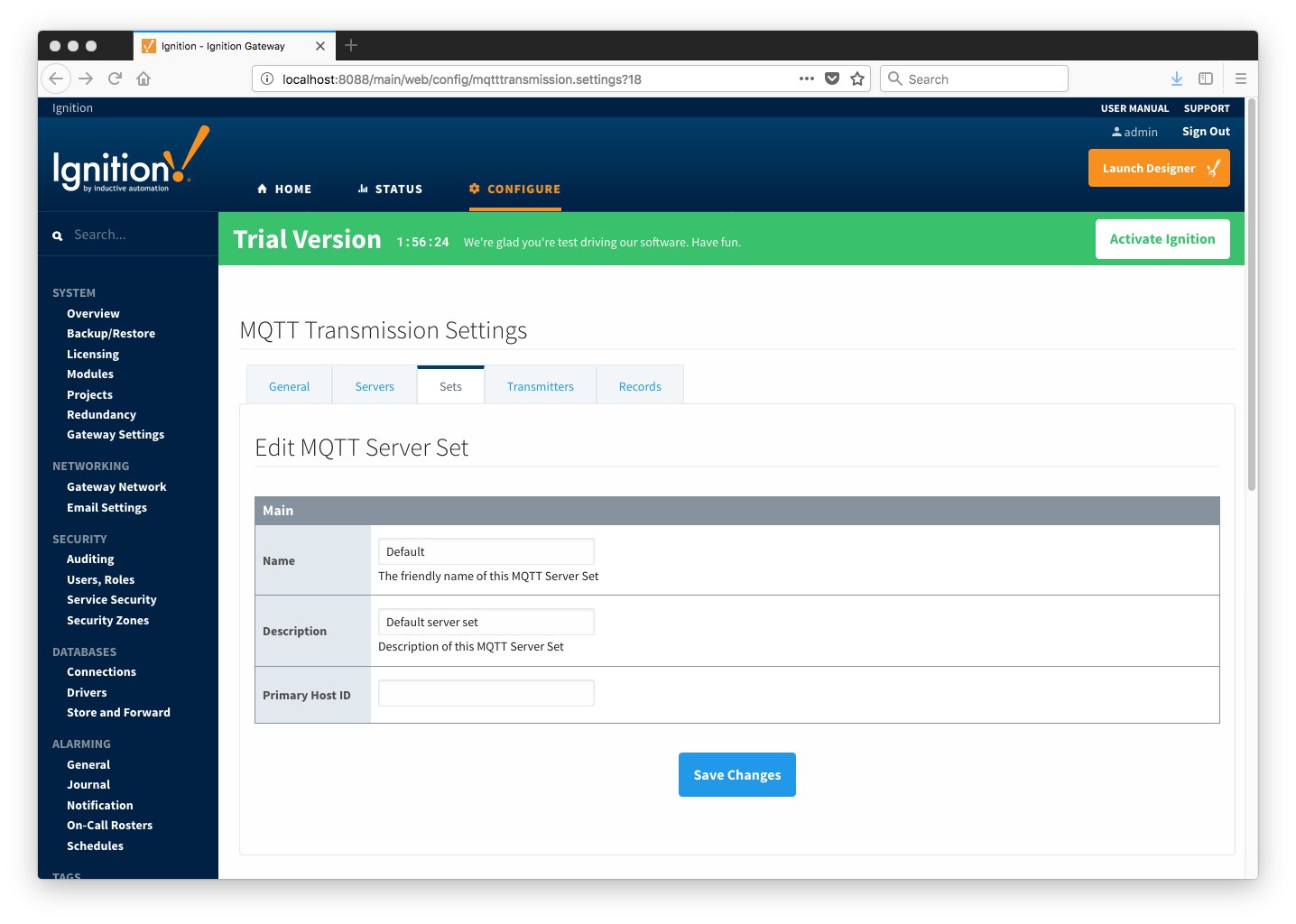
Task: Open Drivers in the sidebar
Action: (x=87, y=693)
